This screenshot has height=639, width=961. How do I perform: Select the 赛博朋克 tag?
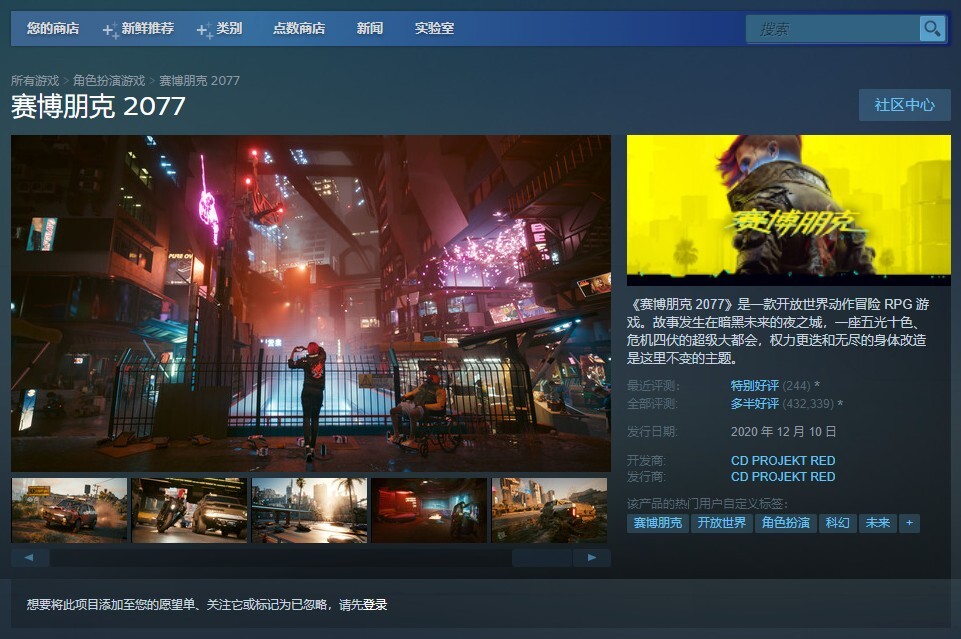point(658,523)
